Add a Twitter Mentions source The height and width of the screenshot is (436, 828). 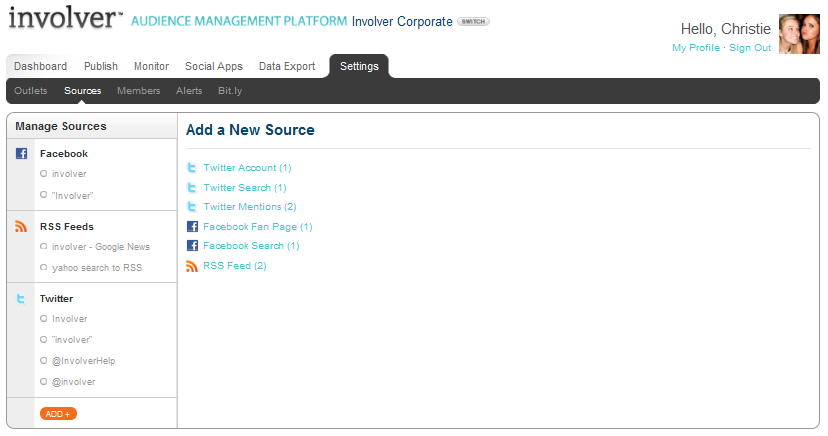[x=250, y=206]
